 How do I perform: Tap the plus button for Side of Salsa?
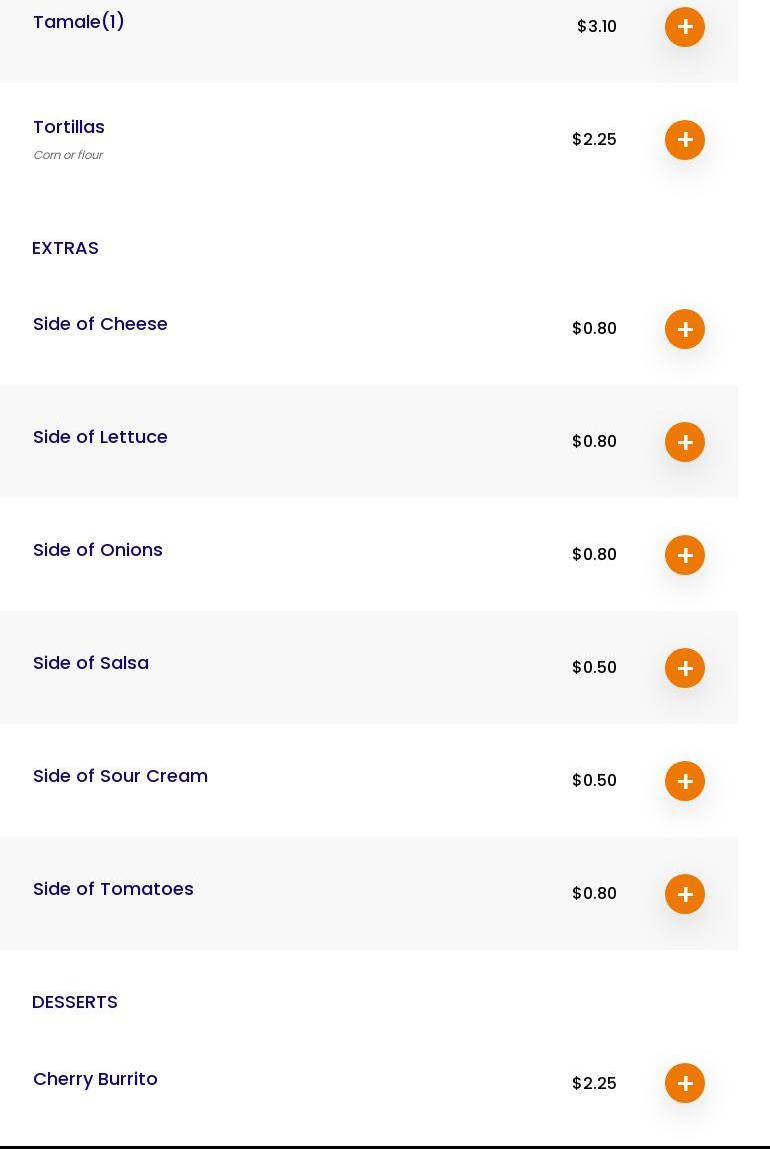(x=685, y=668)
